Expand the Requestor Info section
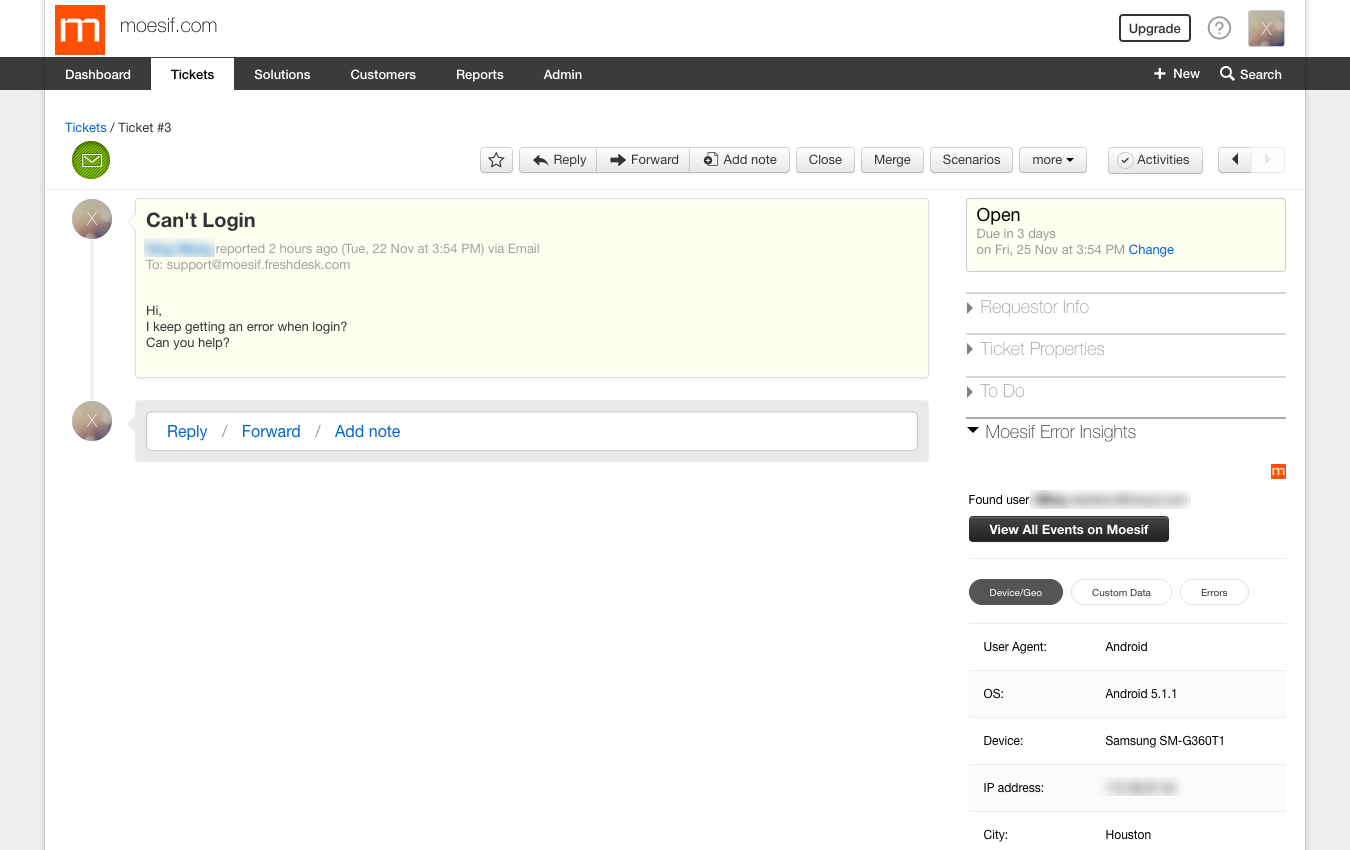Viewport: 1350px width, 850px height. click(x=1035, y=307)
